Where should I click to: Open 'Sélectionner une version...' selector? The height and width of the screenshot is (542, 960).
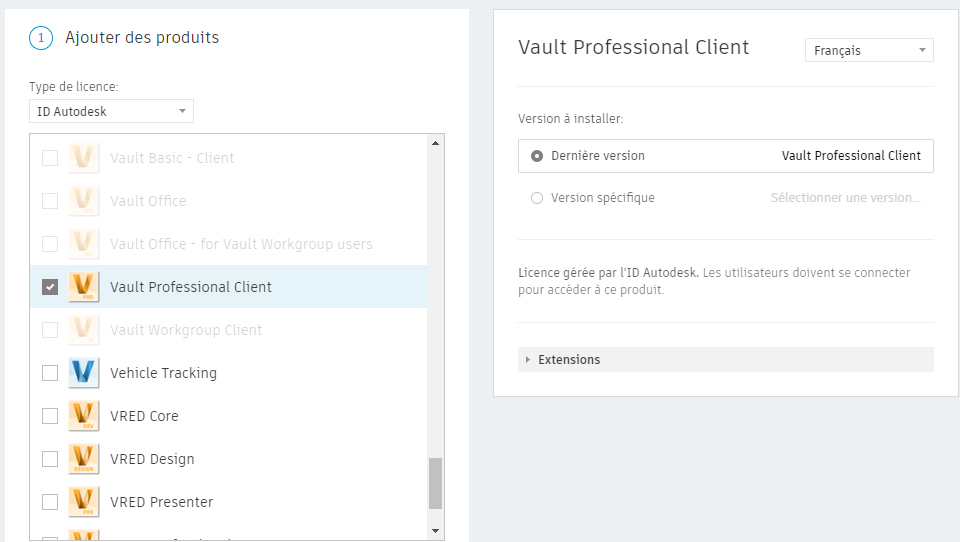tap(845, 198)
